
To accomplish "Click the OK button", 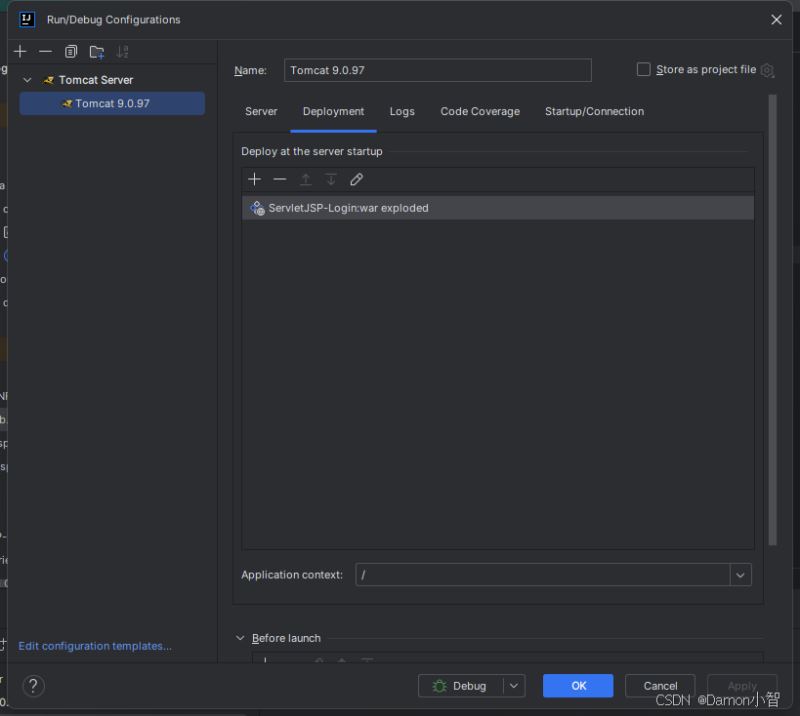I will click(578, 686).
